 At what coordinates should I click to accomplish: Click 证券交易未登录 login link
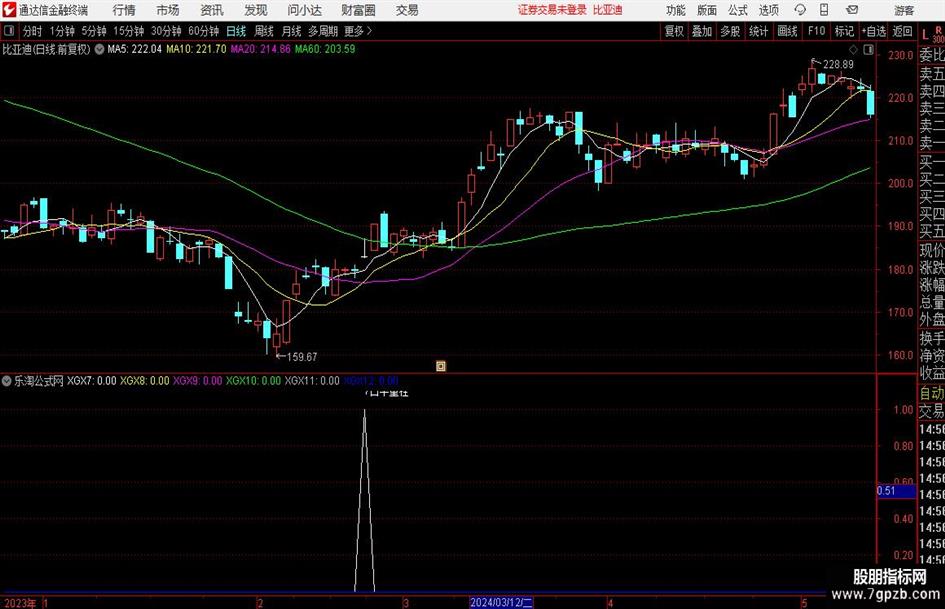(x=552, y=10)
